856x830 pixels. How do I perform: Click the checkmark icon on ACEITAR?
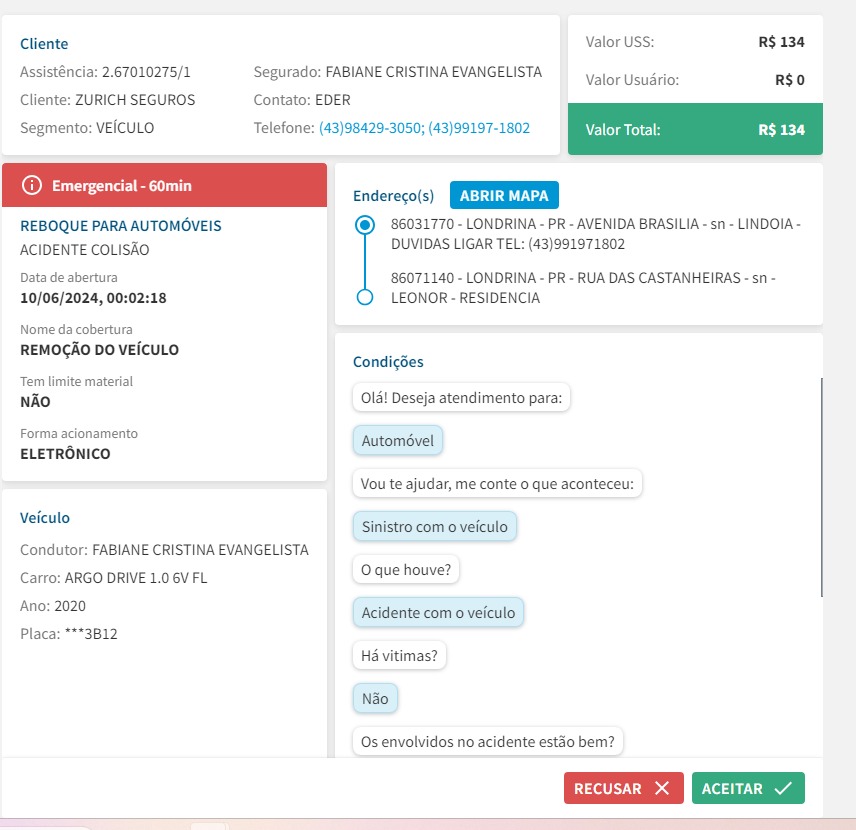pos(783,788)
